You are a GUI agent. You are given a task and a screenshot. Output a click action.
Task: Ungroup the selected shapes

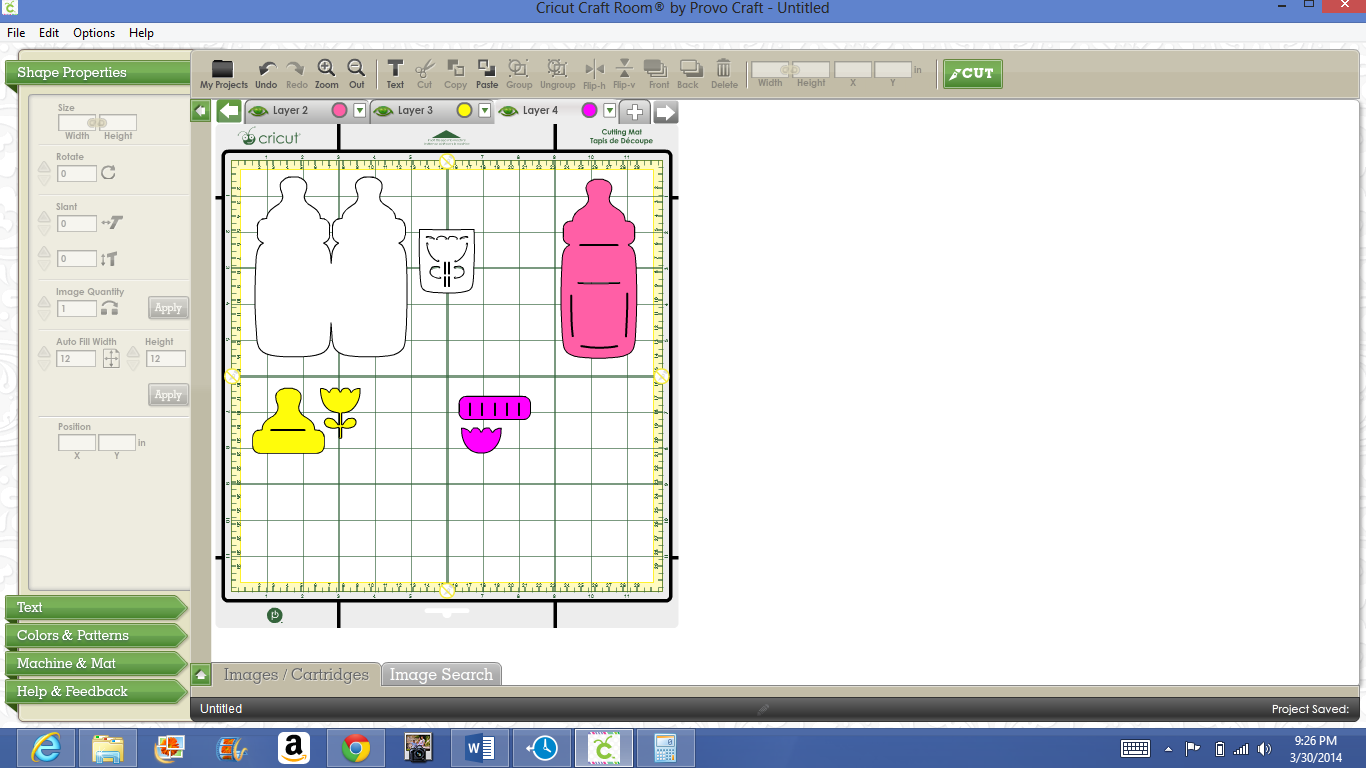click(558, 74)
